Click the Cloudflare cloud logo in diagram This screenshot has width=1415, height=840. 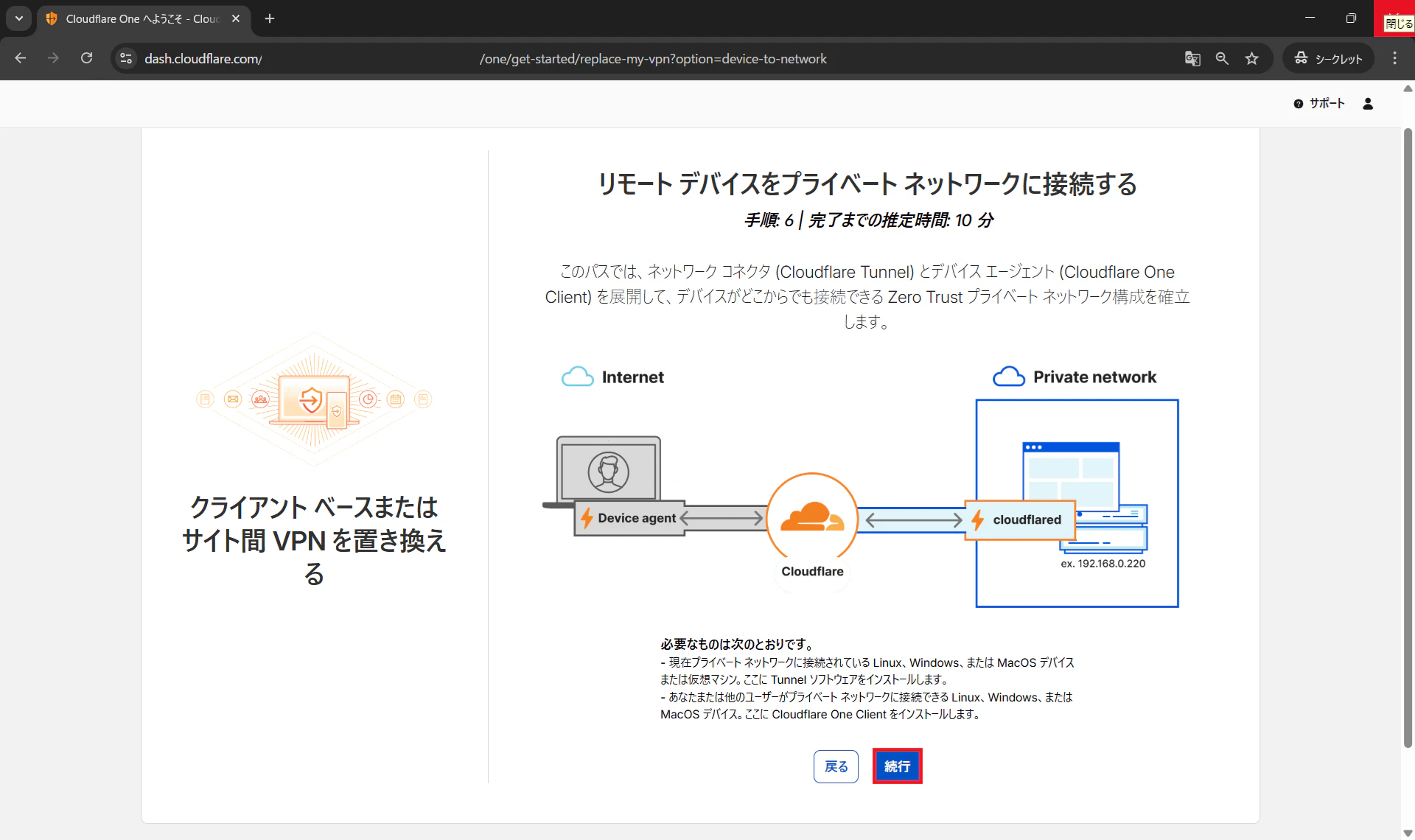(812, 518)
